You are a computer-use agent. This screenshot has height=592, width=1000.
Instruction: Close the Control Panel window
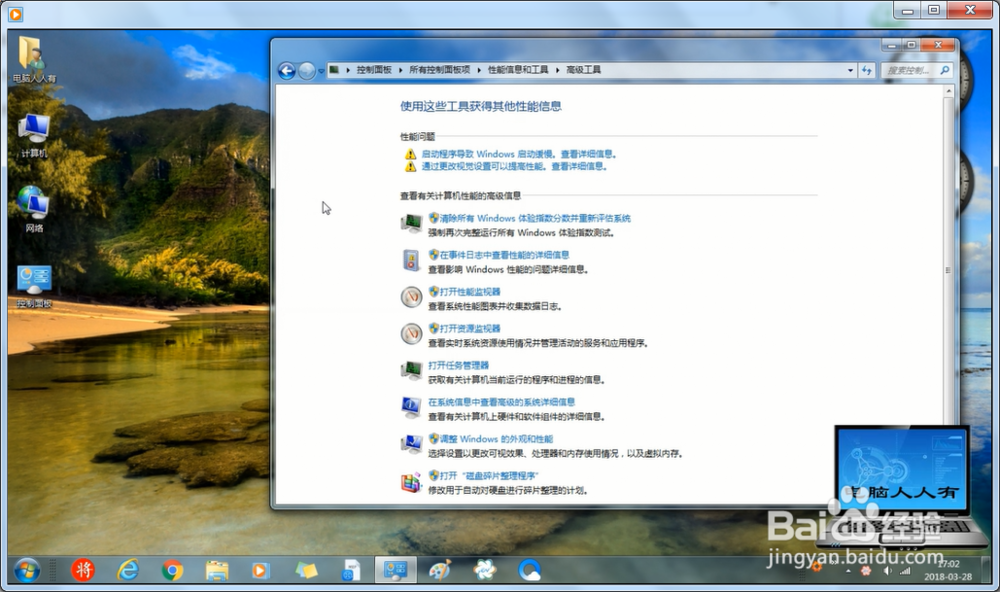pyautogui.click(x=938, y=45)
